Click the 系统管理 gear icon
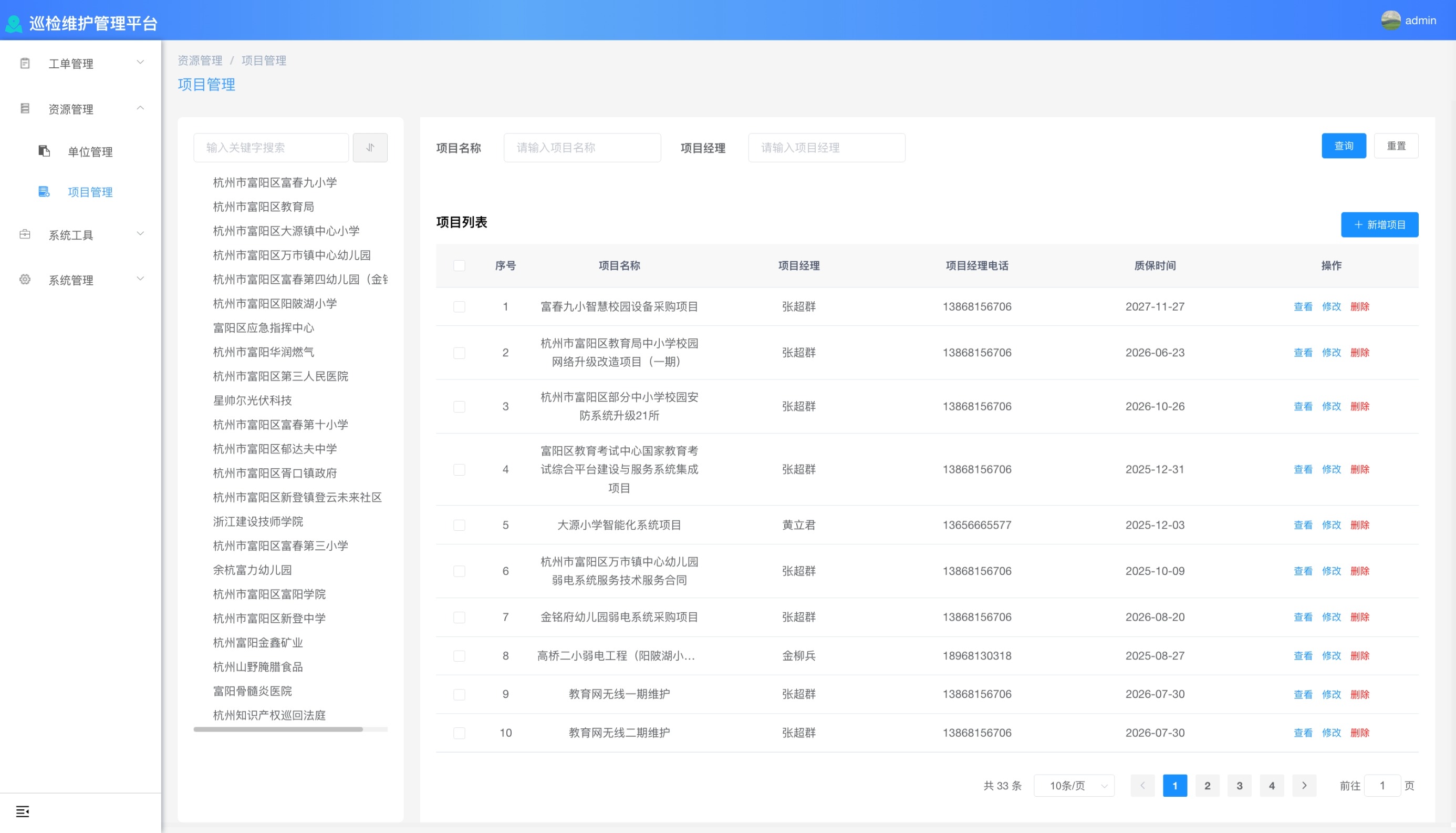Screen dimensions: 1456x833 click(24, 280)
